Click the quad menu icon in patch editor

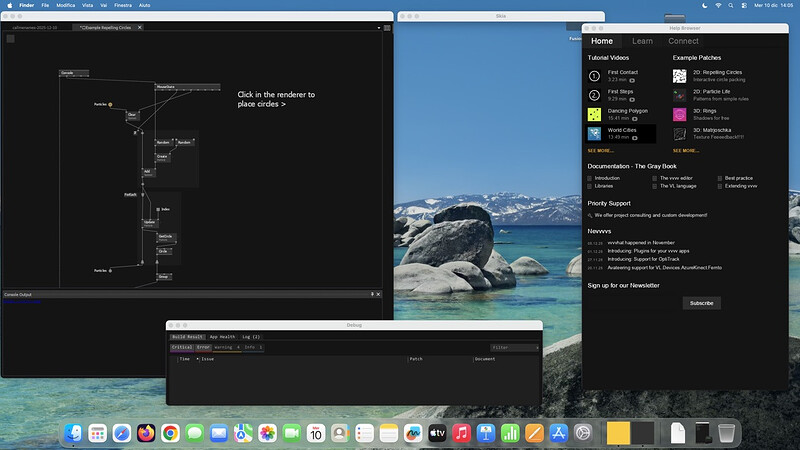11,39
